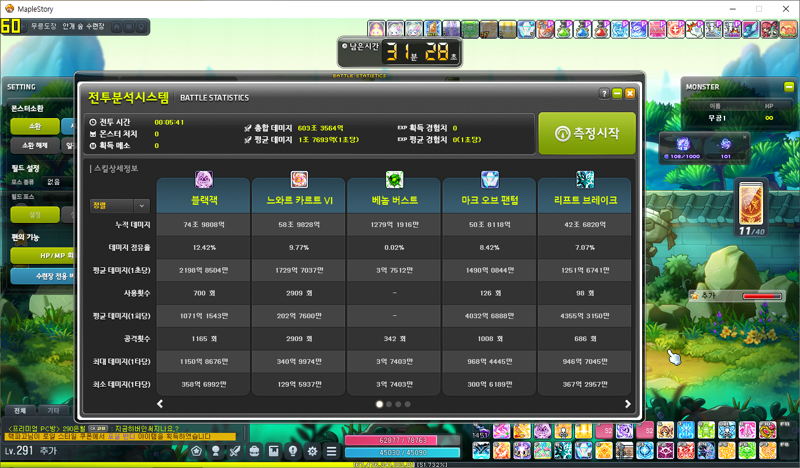Screen dimensions: 800x468
Task: Click the 603조 3564억 total damage value
Action: click(320, 128)
